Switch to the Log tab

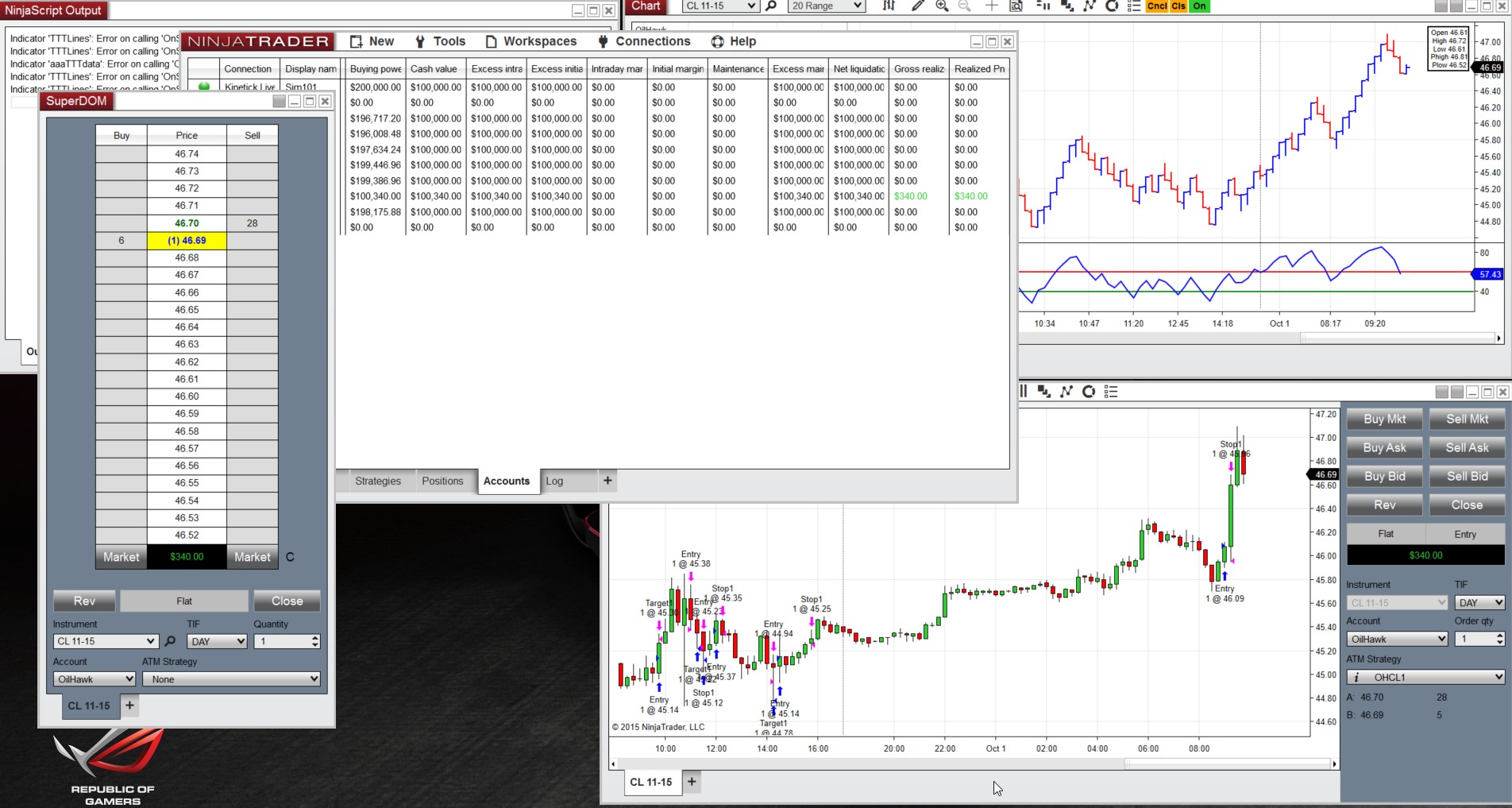pos(554,481)
